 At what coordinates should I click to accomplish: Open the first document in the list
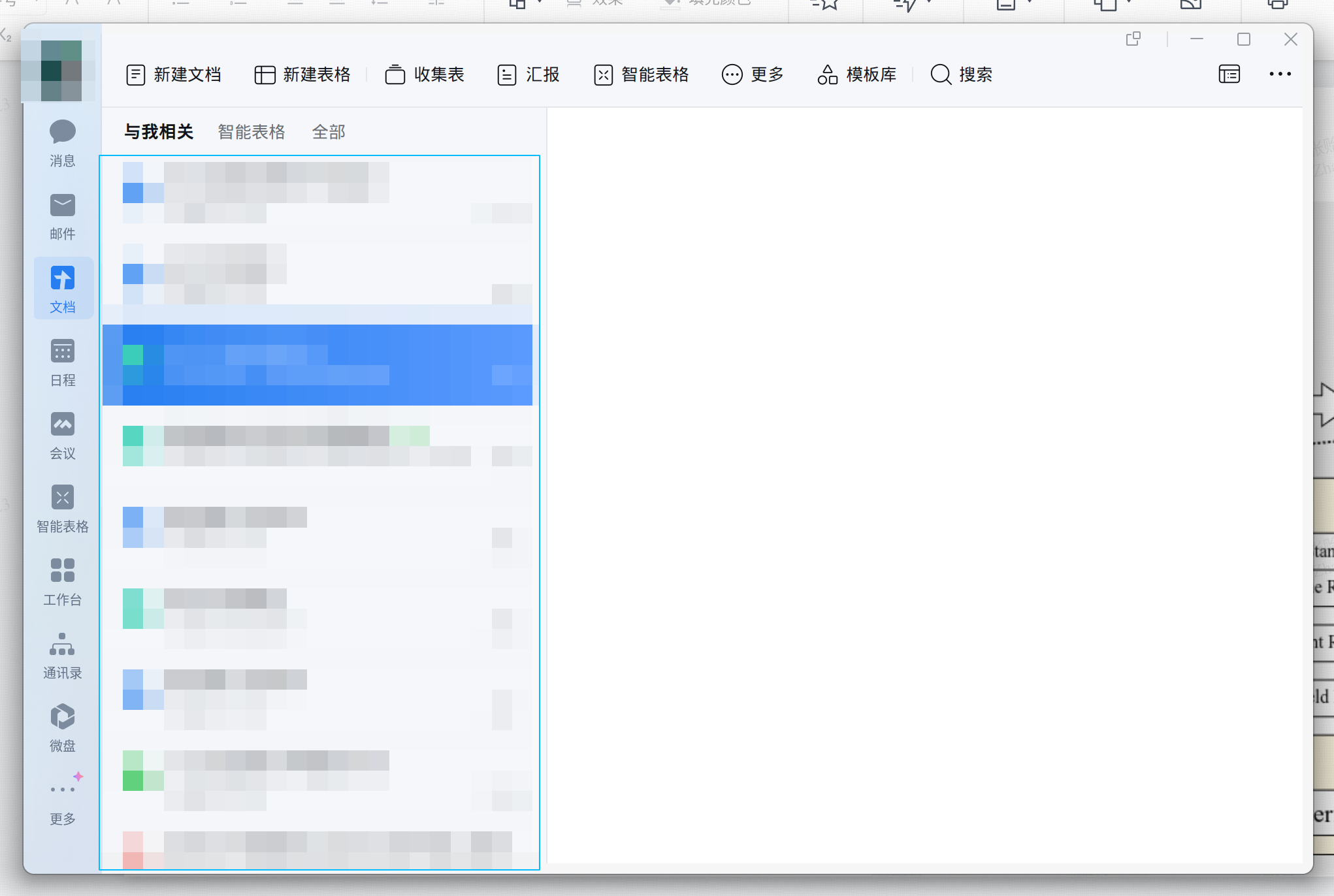[317, 193]
